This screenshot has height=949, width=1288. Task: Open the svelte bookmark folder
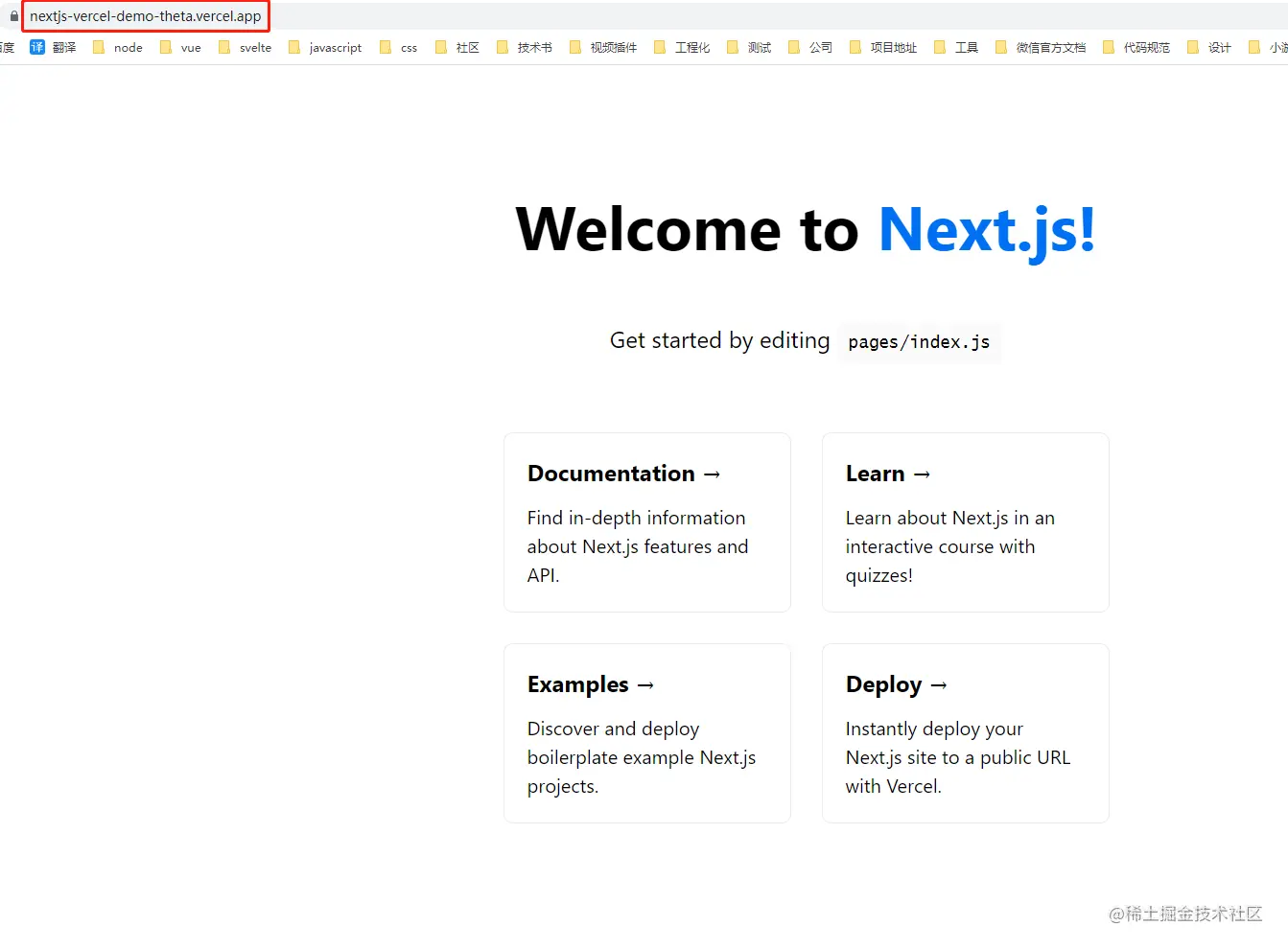pyautogui.click(x=245, y=47)
